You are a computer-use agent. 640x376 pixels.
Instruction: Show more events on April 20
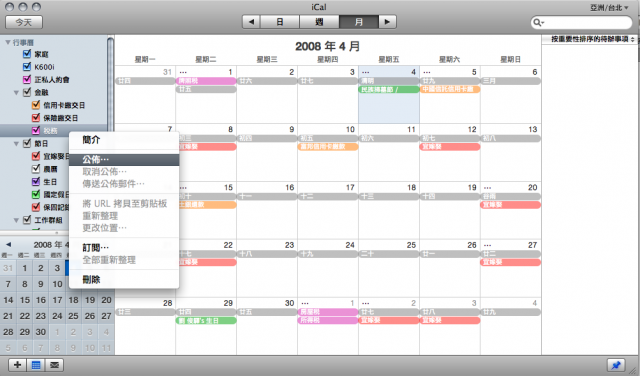pyautogui.click(x=487, y=188)
